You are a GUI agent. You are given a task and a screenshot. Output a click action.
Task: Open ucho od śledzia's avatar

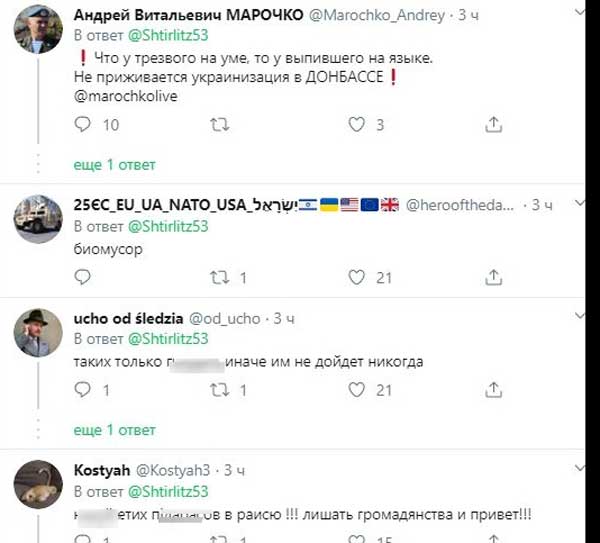click(x=39, y=332)
